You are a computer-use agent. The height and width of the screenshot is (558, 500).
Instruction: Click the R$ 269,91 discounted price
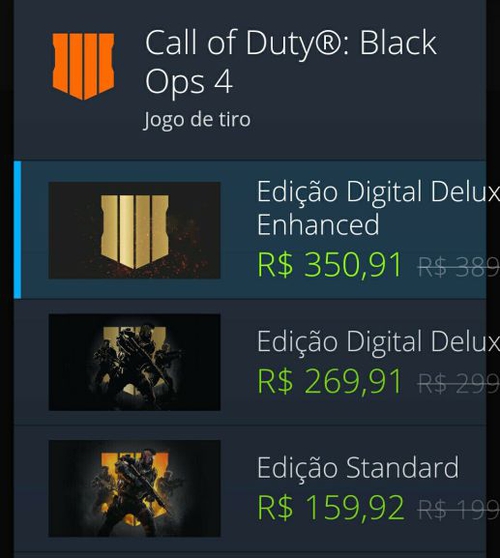[x=330, y=381]
